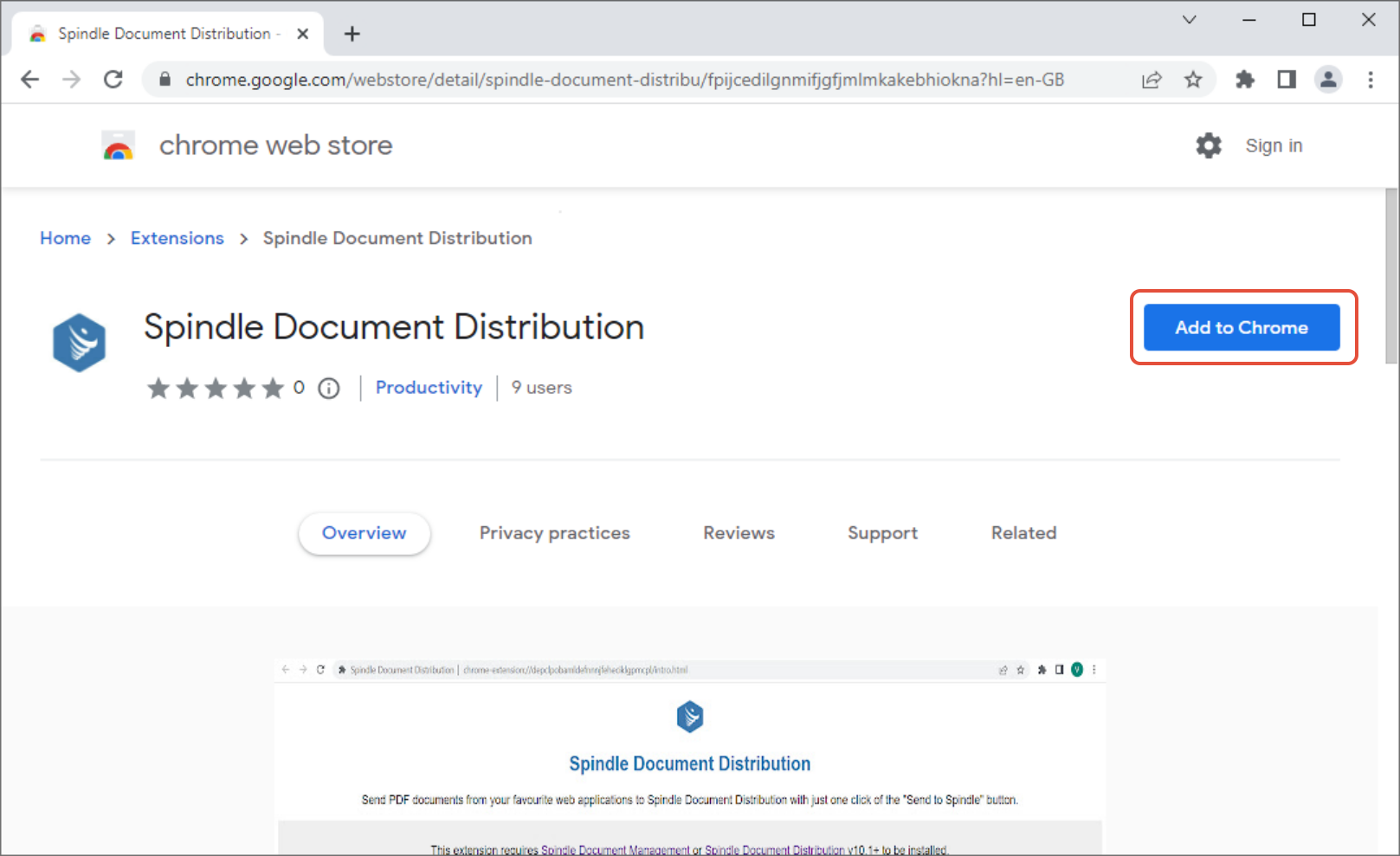
Task: Open Web Store settings gear
Action: click(x=1209, y=145)
